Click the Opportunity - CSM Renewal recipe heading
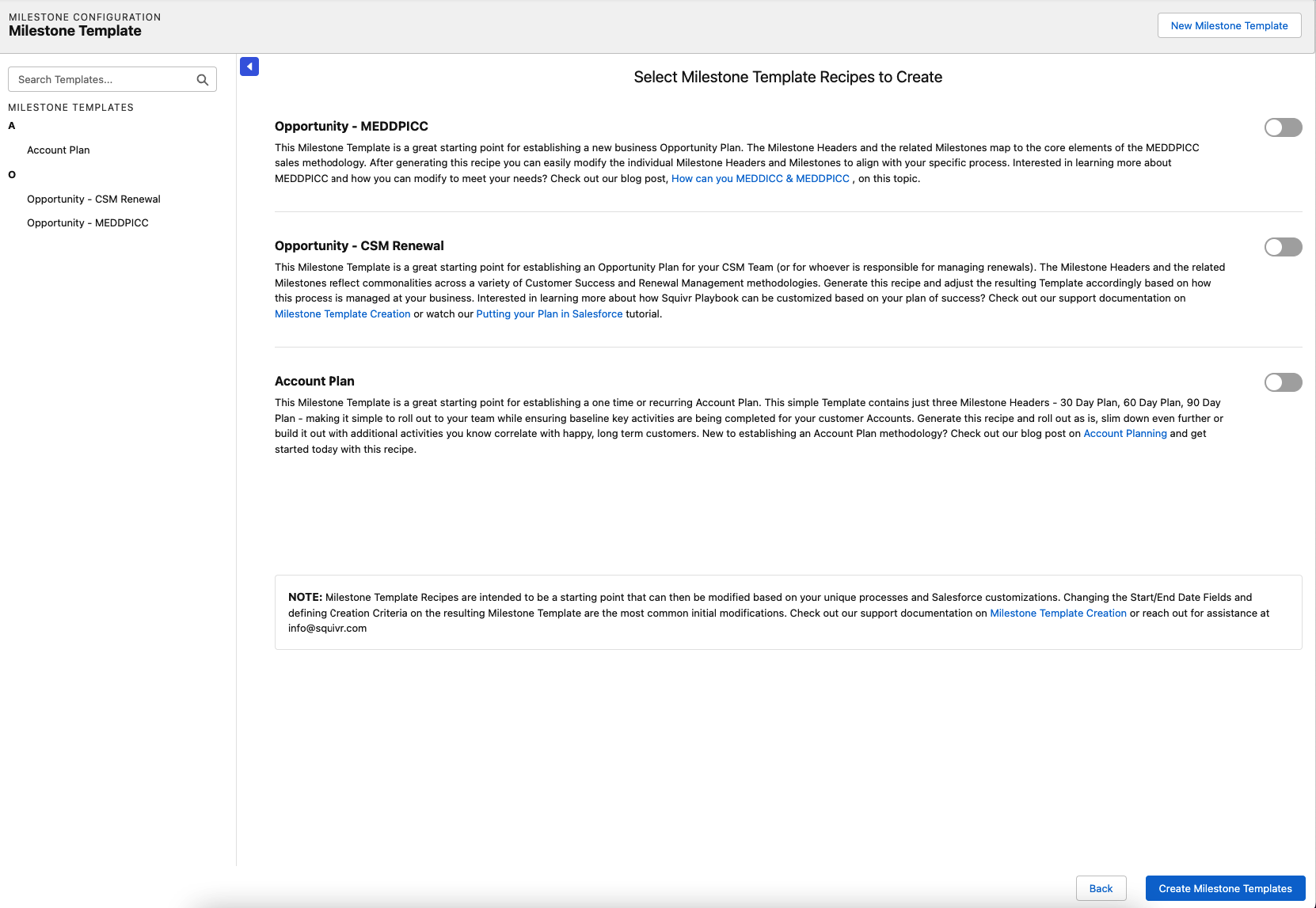The width and height of the screenshot is (1316, 908). 359,245
